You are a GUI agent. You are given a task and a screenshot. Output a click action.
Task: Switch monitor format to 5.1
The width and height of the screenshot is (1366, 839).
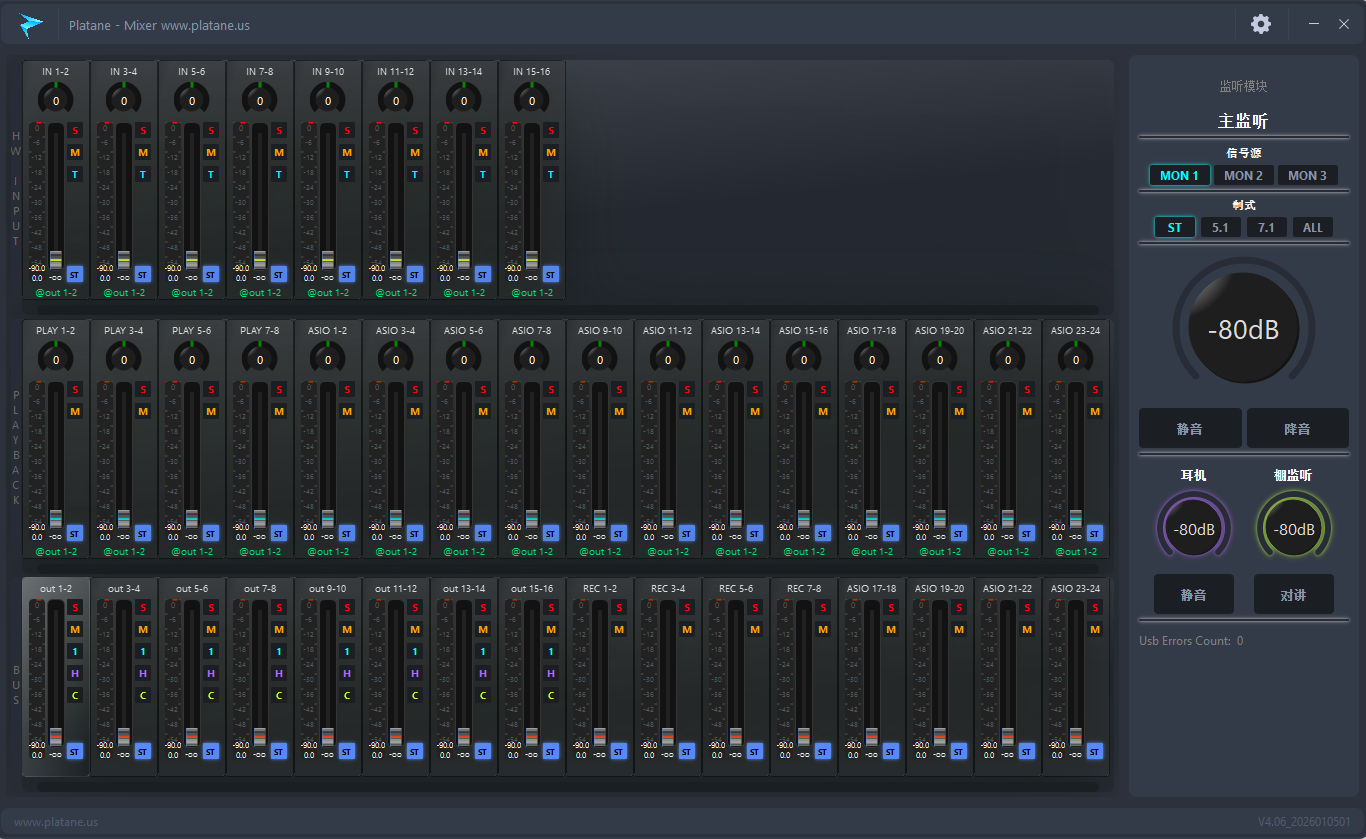point(1220,227)
